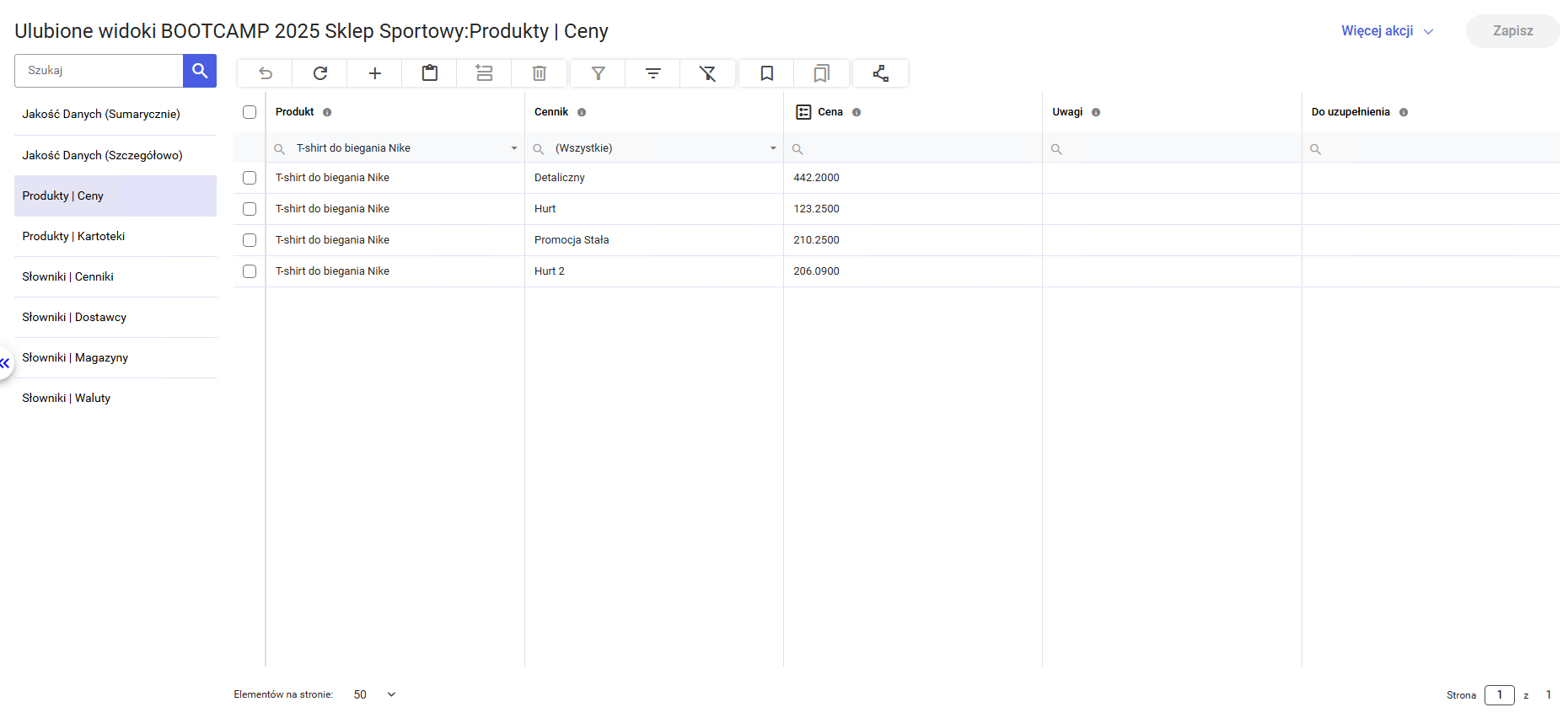Click the paste clipboard icon
The image size is (1568, 718).
pyautogui.click(x=430, y=73)
